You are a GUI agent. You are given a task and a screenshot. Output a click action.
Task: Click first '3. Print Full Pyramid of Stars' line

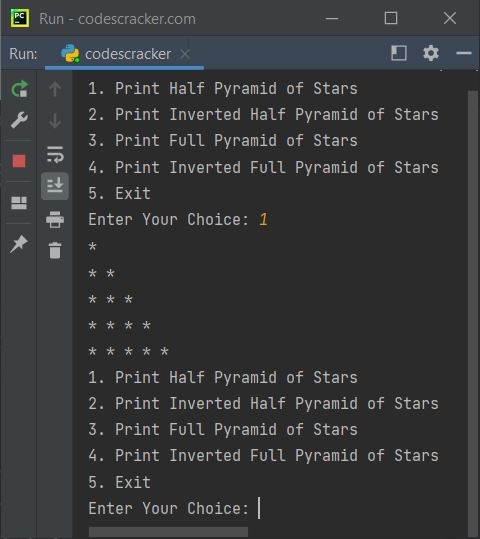pyautogui.click(x=223, y=141)
